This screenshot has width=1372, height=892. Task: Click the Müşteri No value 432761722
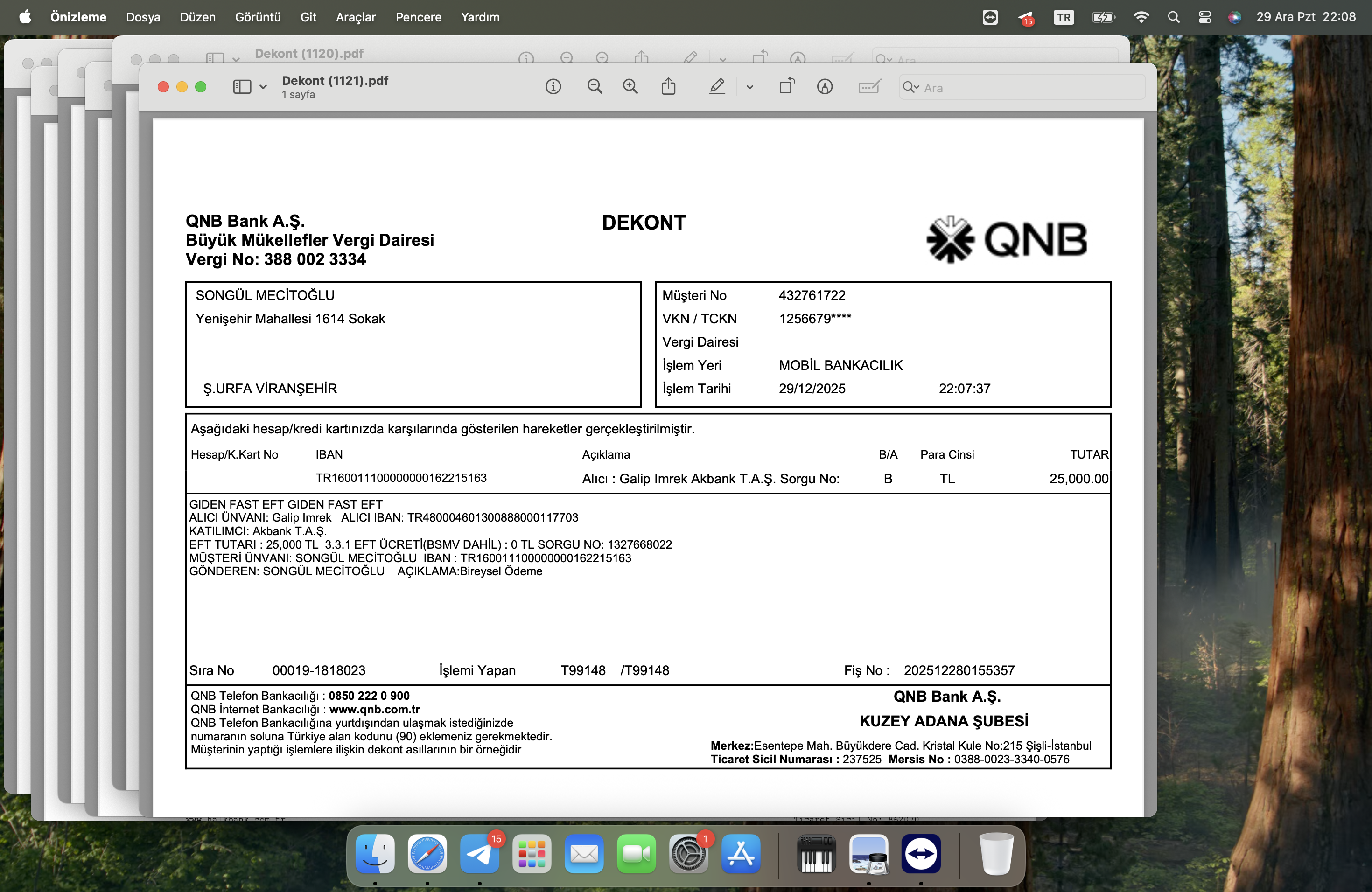(x=812, y=296)
